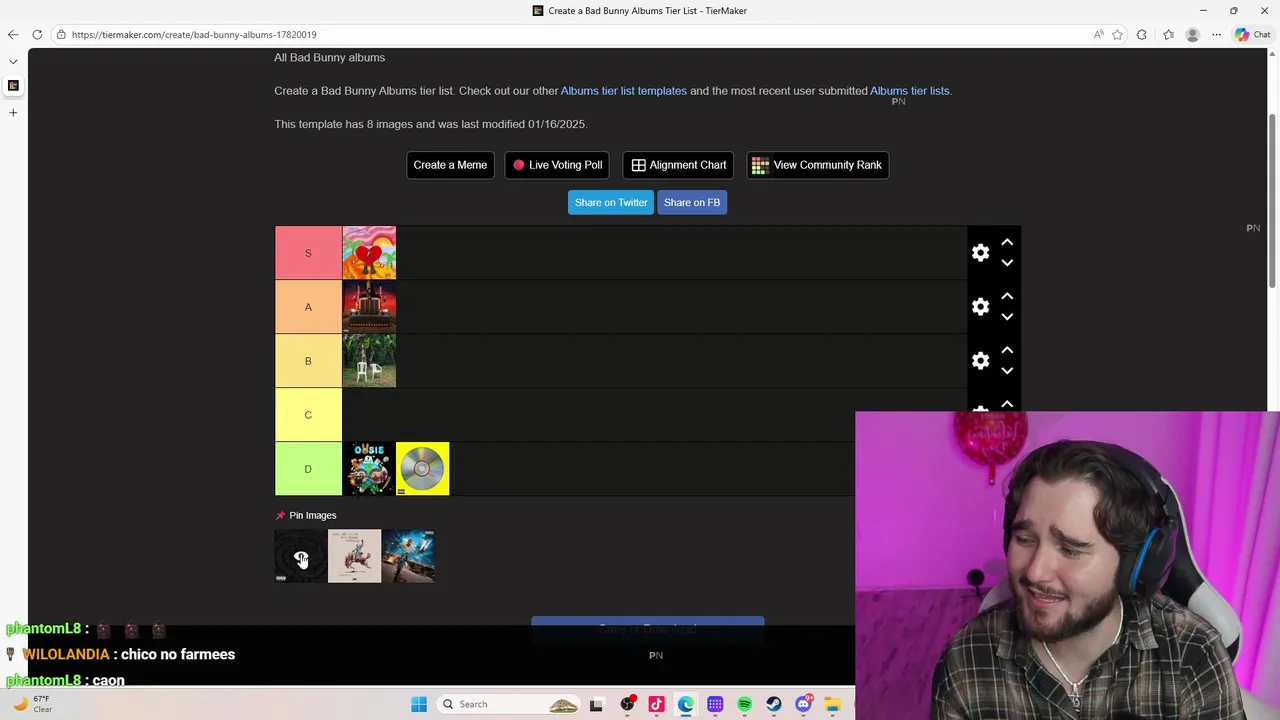Click the address bar URL
Screen dimensions: 1280x720
tap(194, 35)
